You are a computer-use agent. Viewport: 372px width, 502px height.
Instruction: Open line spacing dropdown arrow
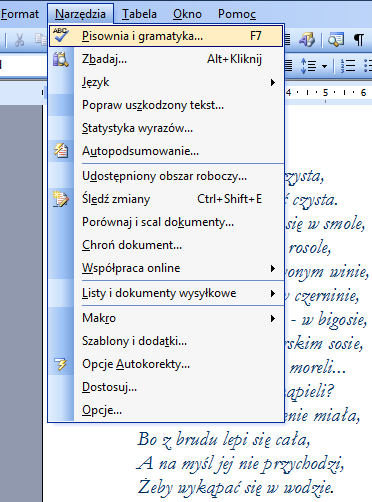point(324,66)
